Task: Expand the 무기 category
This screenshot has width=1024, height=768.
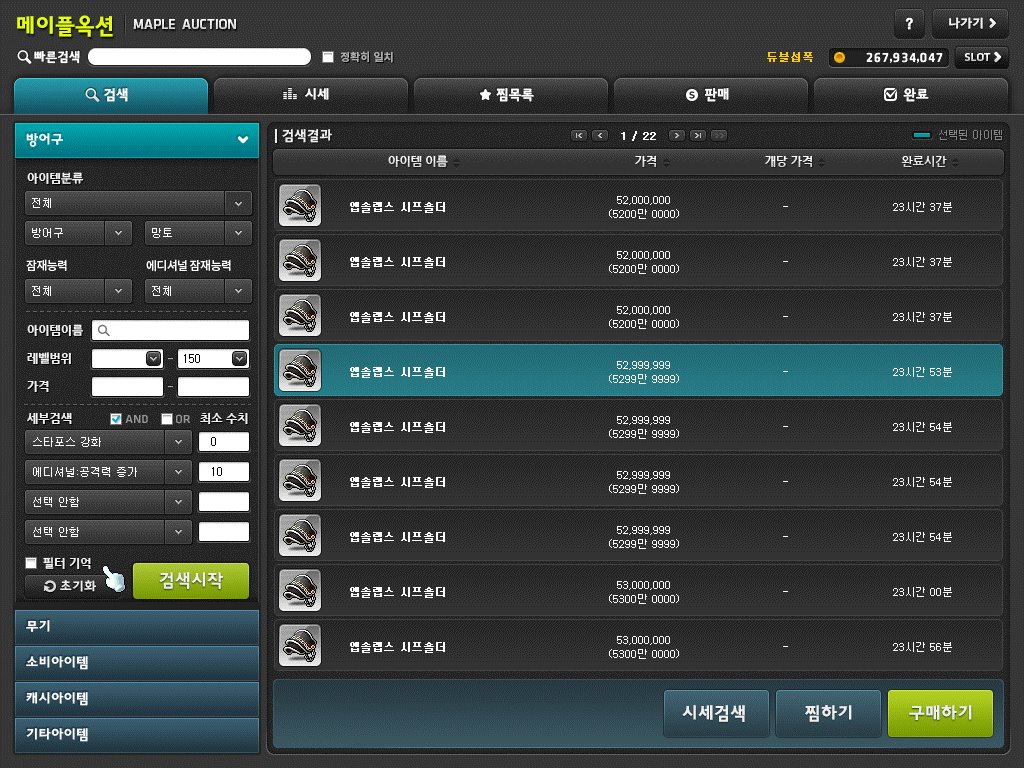Action: pos(137,626)
